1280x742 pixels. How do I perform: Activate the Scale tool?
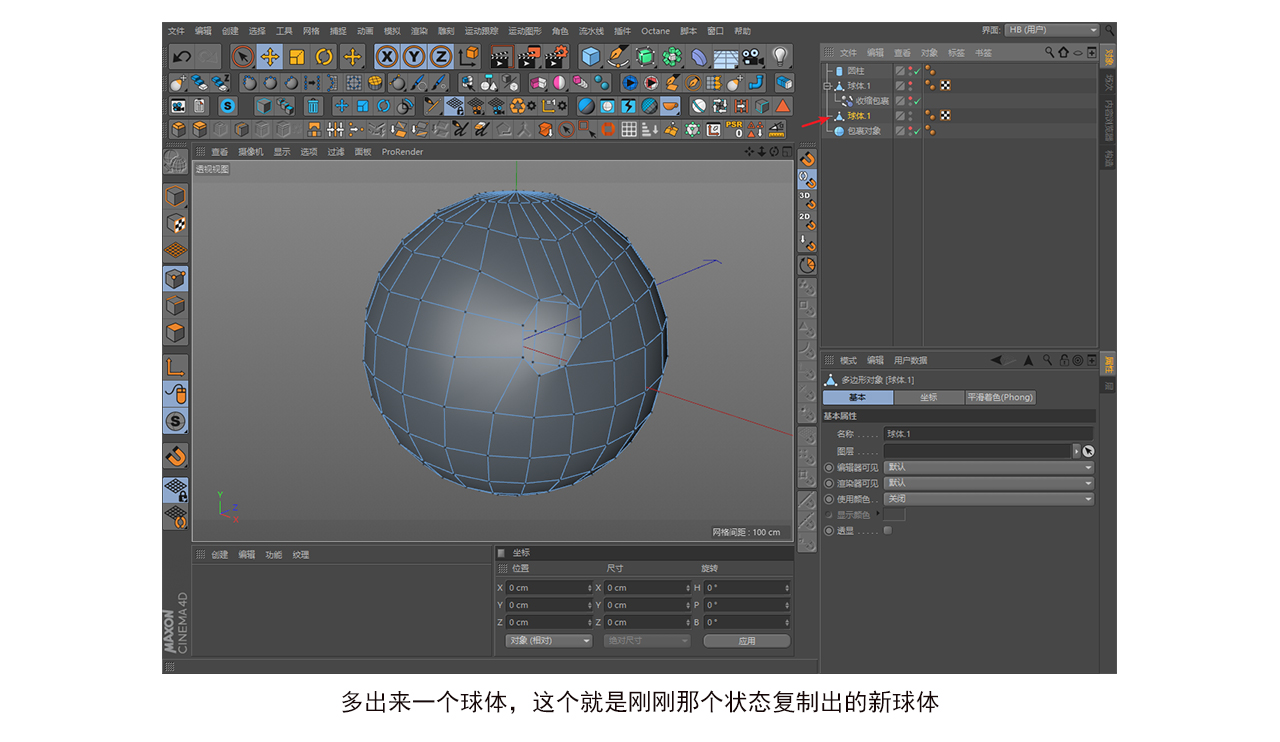(297, 57)
